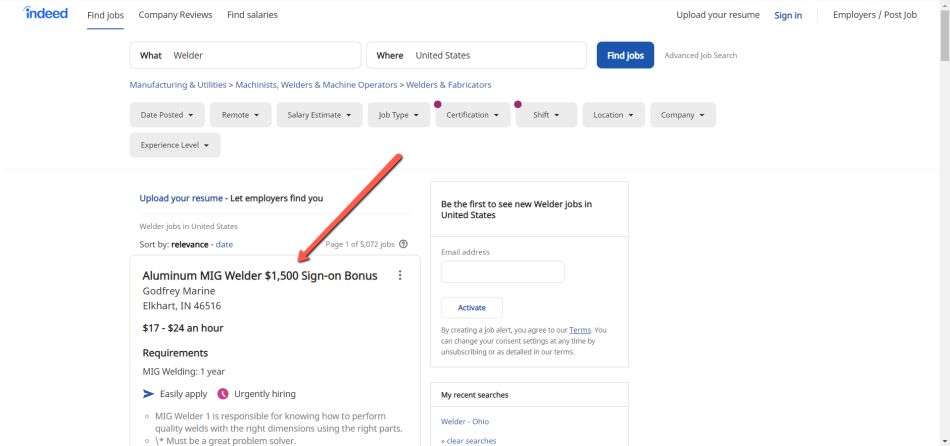Click the Page 1 of 5,072 jobs text
Image resolution: width=950 pixels, height=446 pixels.
click(360, 245)
